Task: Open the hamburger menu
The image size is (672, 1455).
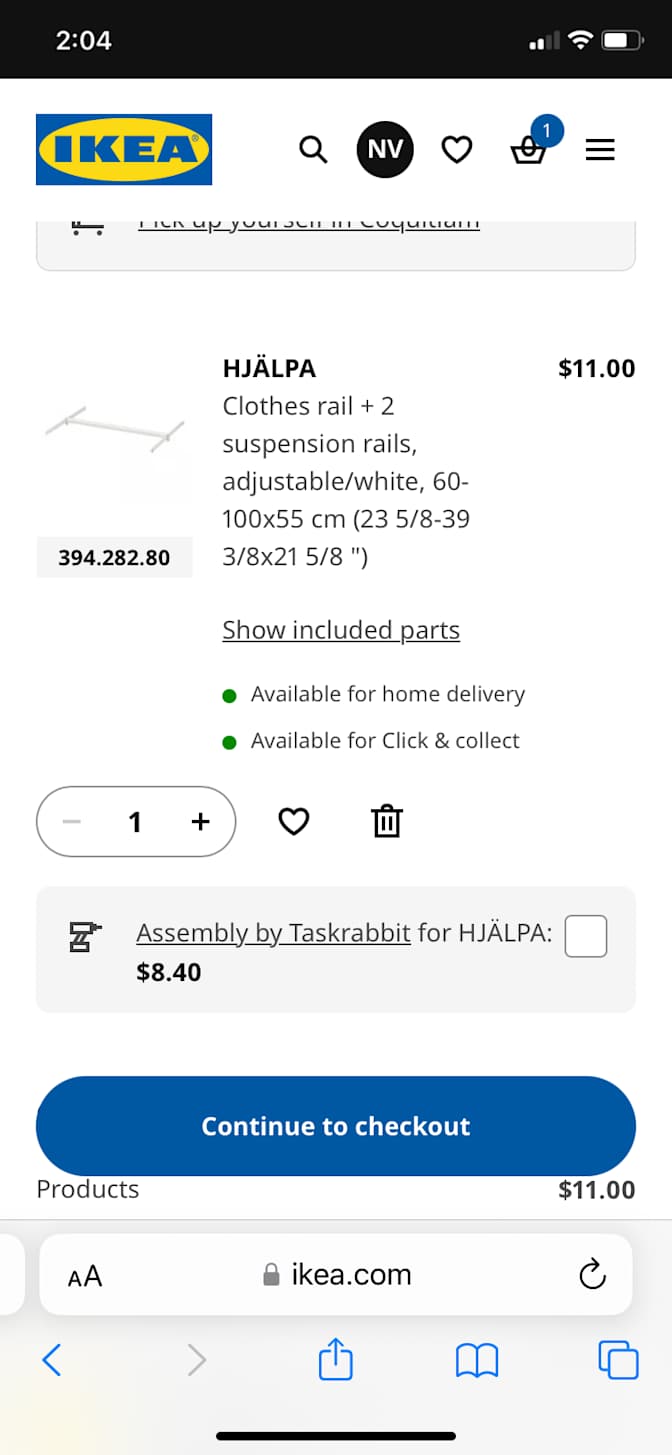Action: 600,151
